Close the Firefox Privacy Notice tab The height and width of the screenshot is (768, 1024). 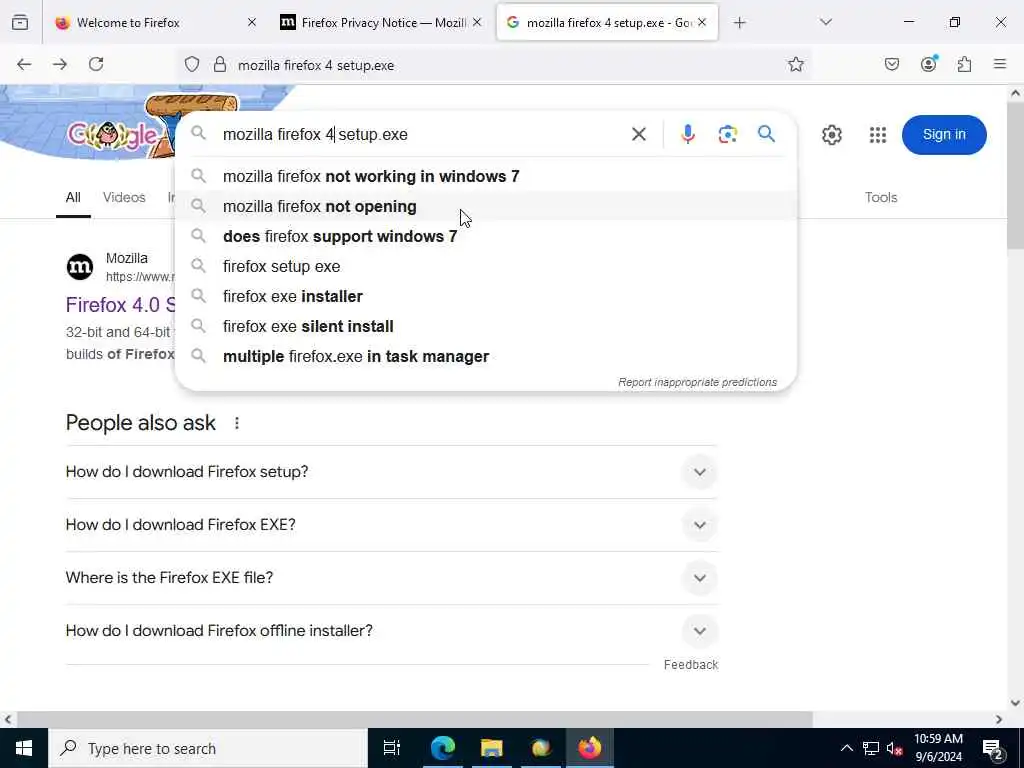point(477,22)
